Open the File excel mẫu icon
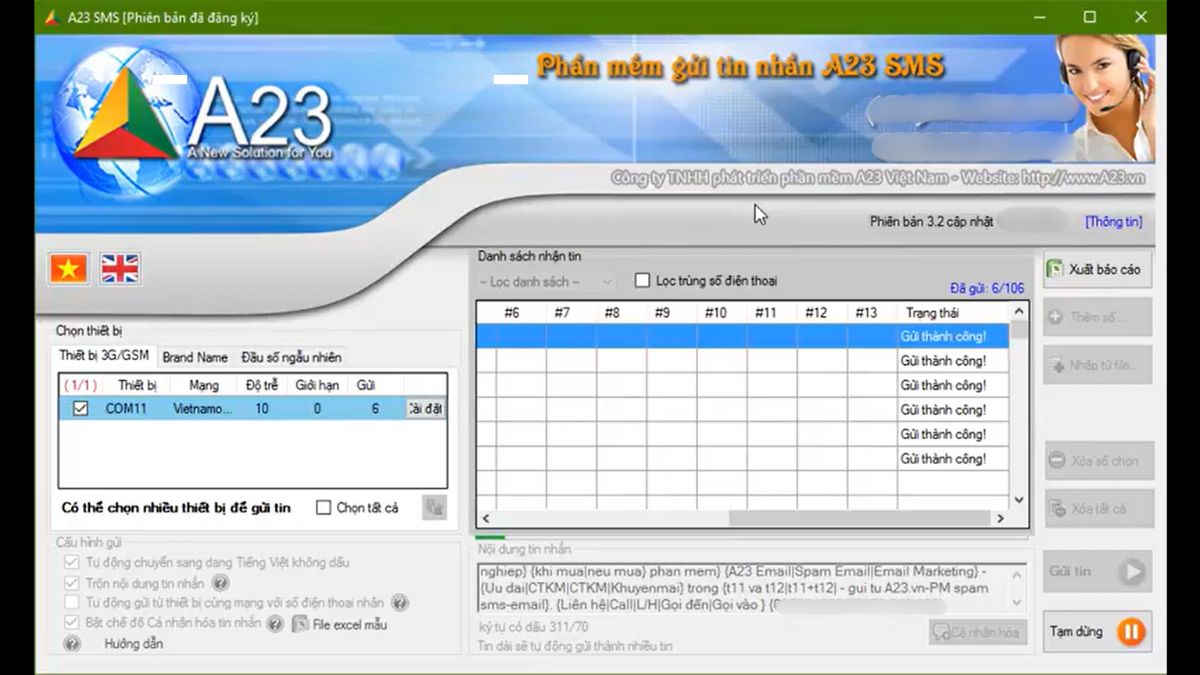Image resolution: width=1200 pixels, height=675 pixels. coord(300,624)
